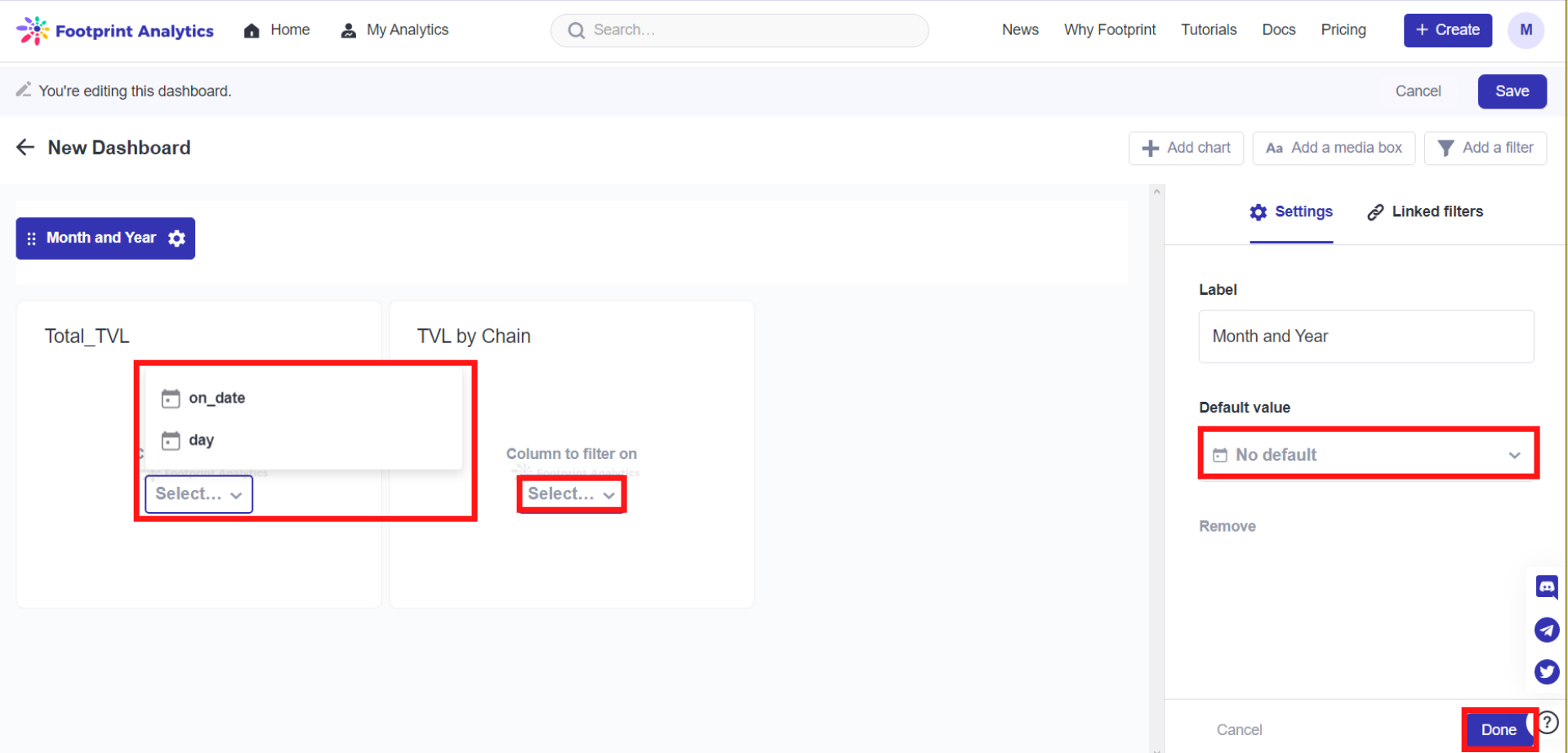Open the Home nav item
Viewport: 1568px width, 753px height.
coord(277,30)
